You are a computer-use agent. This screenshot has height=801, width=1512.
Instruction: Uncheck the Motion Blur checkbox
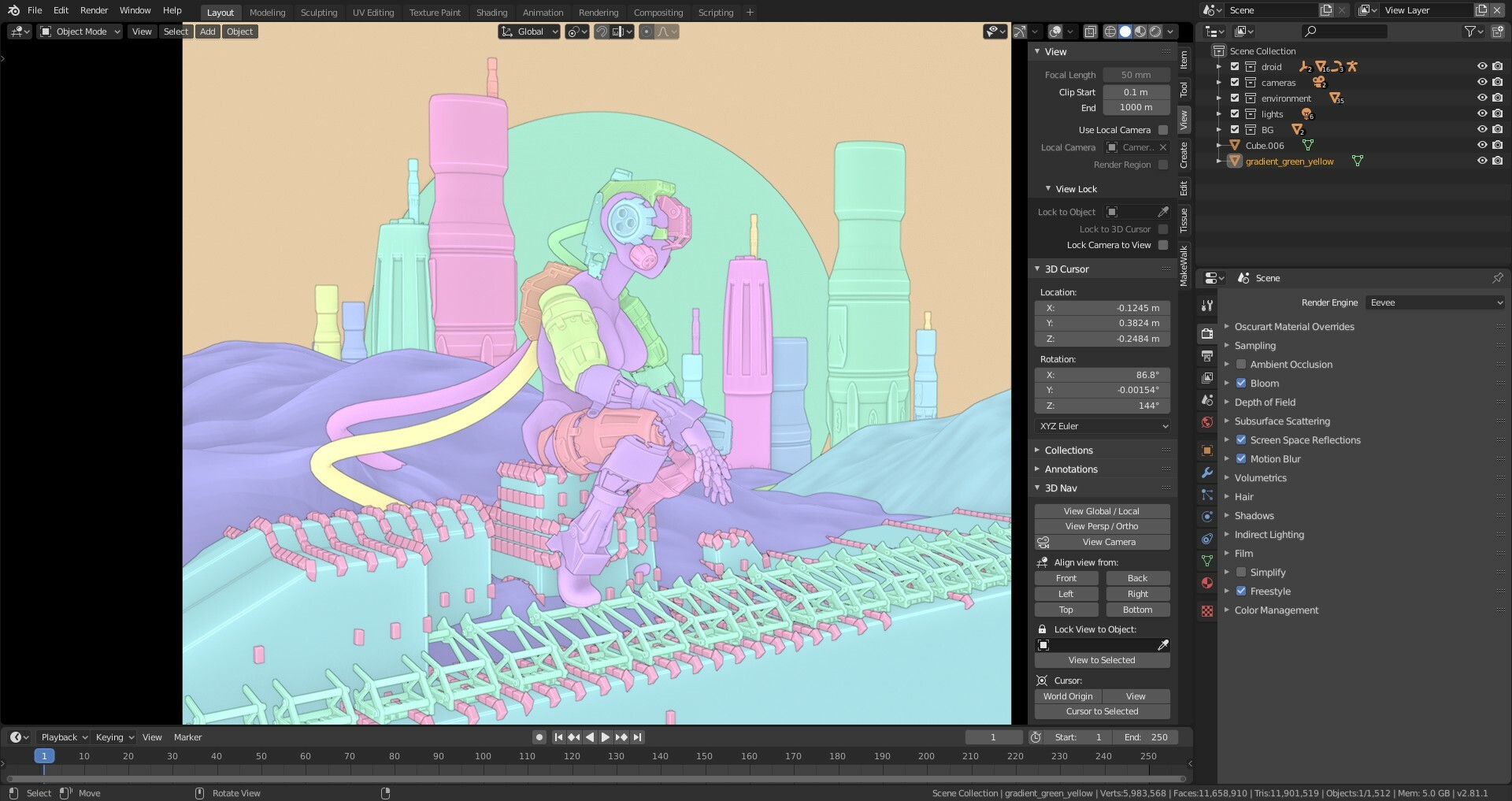pyautogui.click(x=1241, y=459)
